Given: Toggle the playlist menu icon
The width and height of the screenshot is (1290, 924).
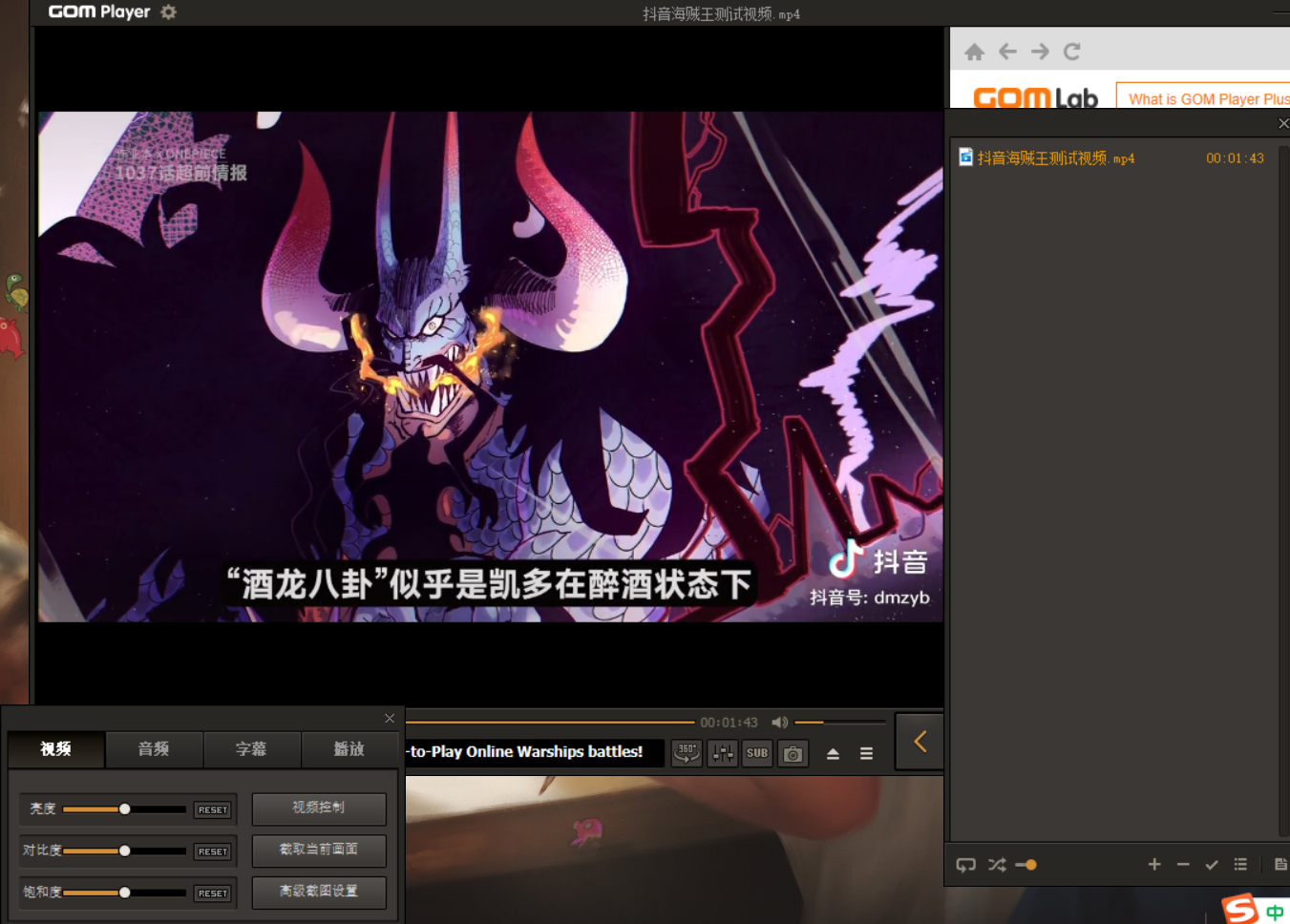Looking at the screenshot, I should [x=866, y=753].
